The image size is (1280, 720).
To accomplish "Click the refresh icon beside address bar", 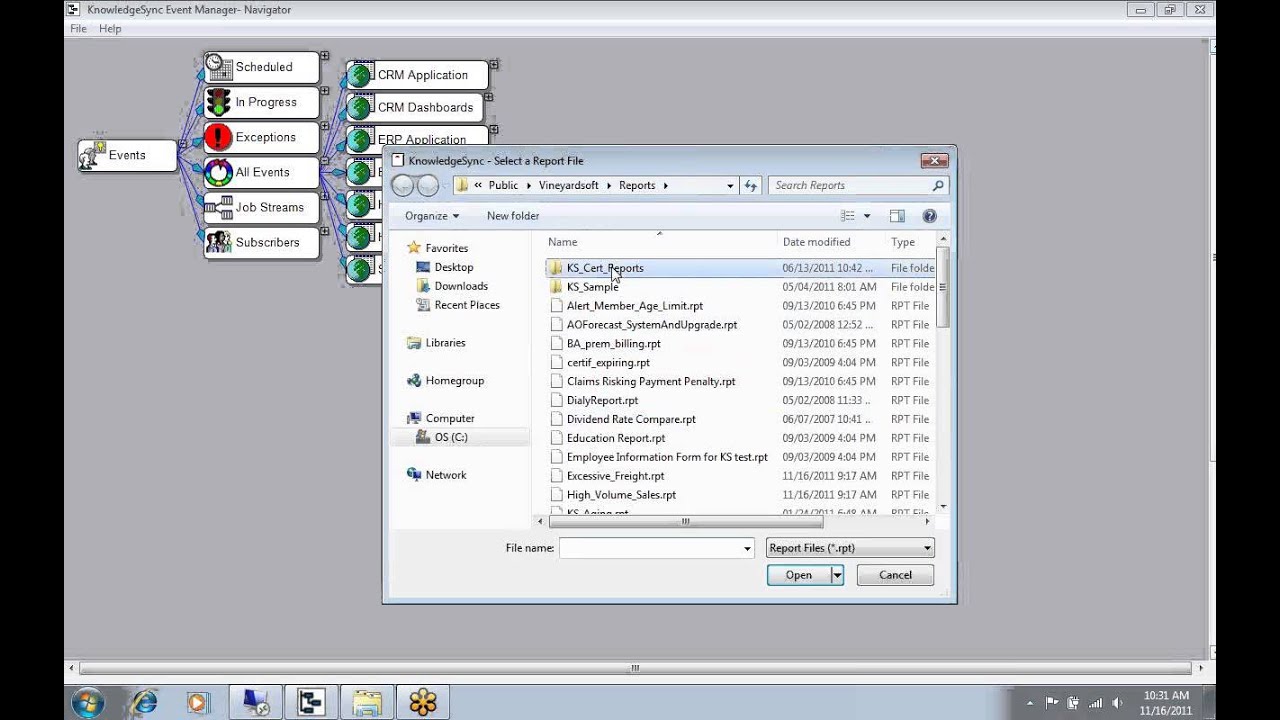I will coord(751,185).
